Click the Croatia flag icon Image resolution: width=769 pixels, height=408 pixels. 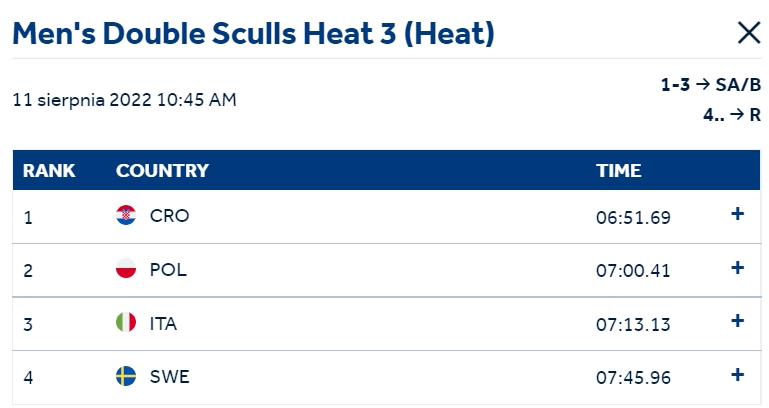click(126, 215)
